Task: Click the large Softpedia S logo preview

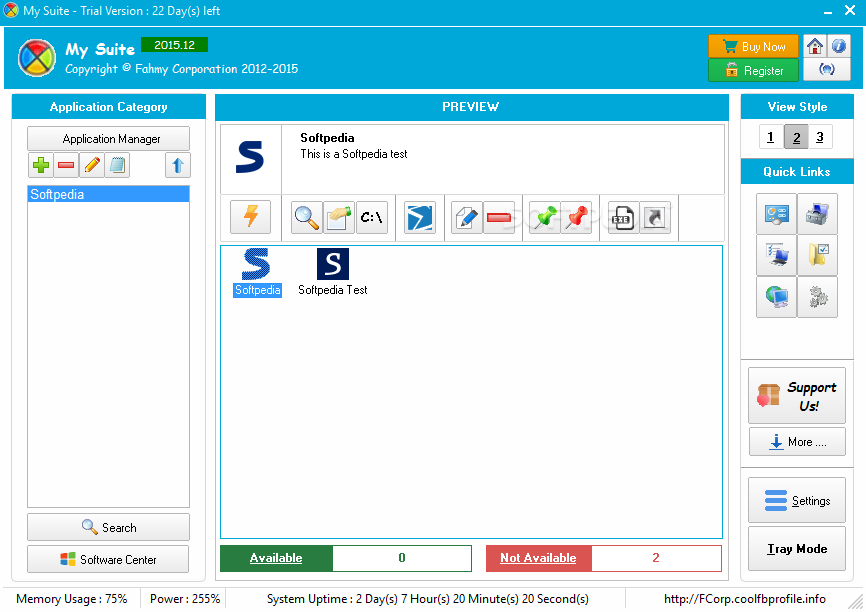Action: click(250, 157)
